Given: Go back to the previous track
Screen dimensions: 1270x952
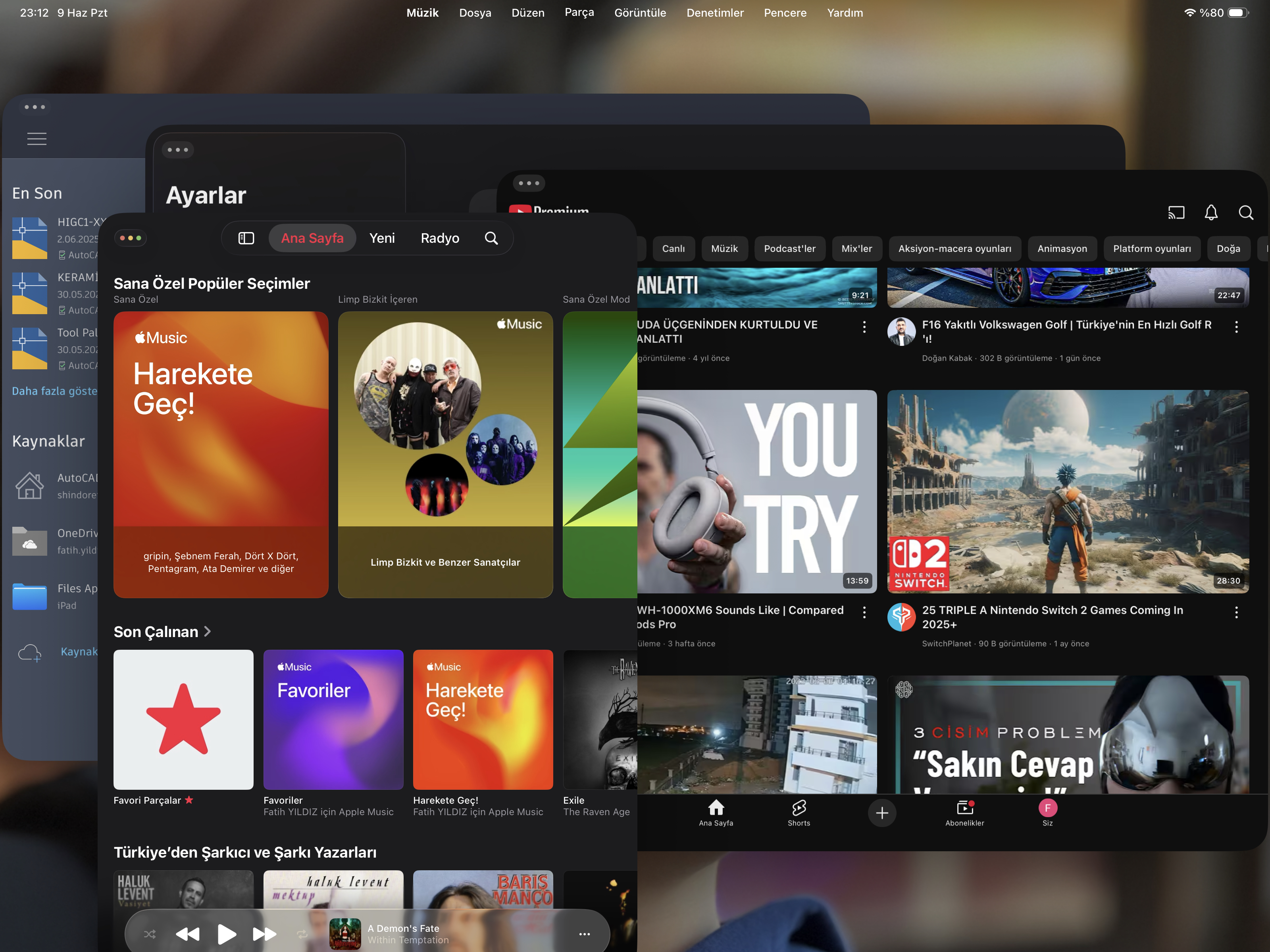Looking at the screenshot, I should pyautogui.click(x=188, y=934).
